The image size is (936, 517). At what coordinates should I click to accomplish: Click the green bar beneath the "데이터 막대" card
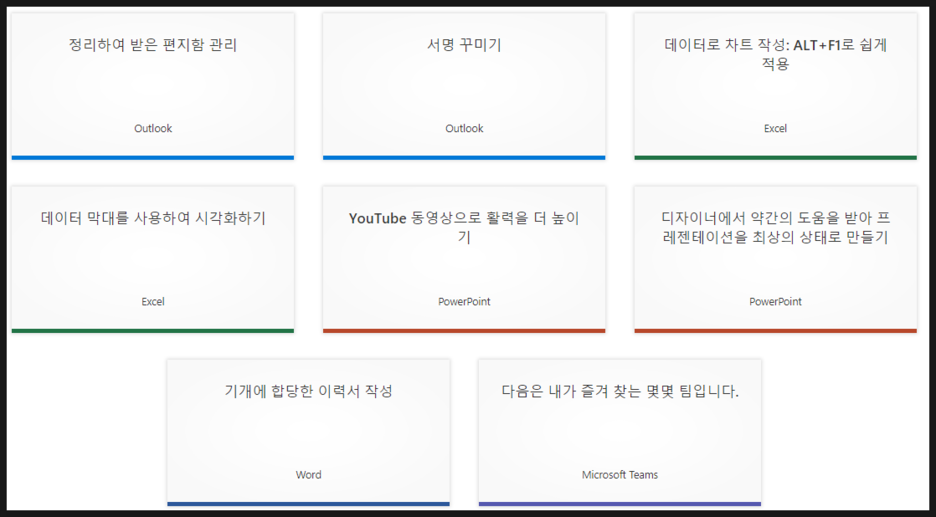[153, 330]
